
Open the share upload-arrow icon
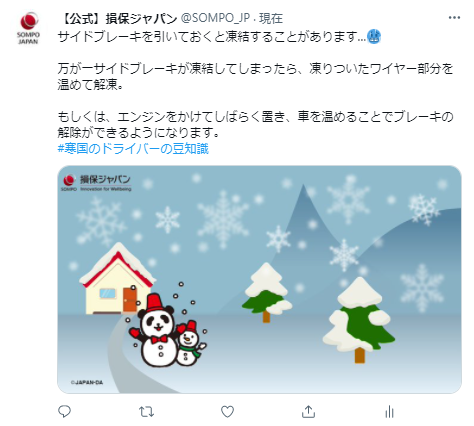[308, 412]
